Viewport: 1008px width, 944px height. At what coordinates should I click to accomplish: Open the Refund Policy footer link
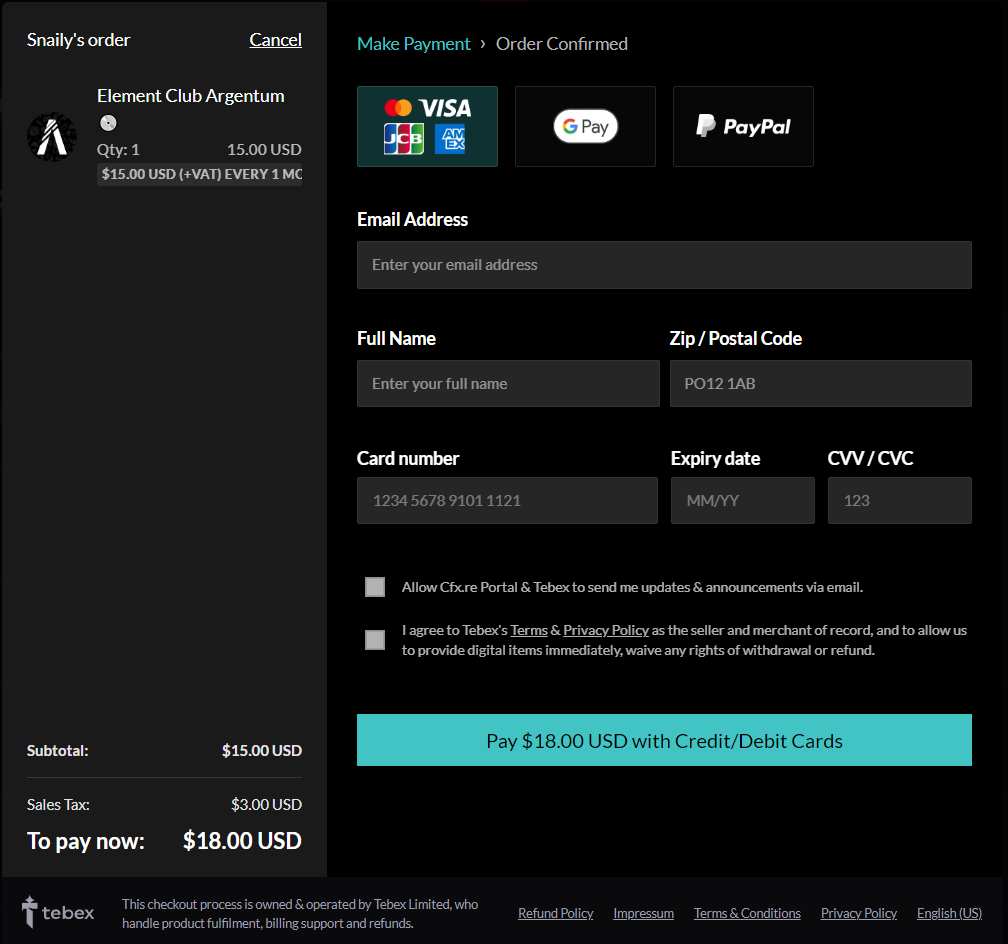[x=555, y=913]
